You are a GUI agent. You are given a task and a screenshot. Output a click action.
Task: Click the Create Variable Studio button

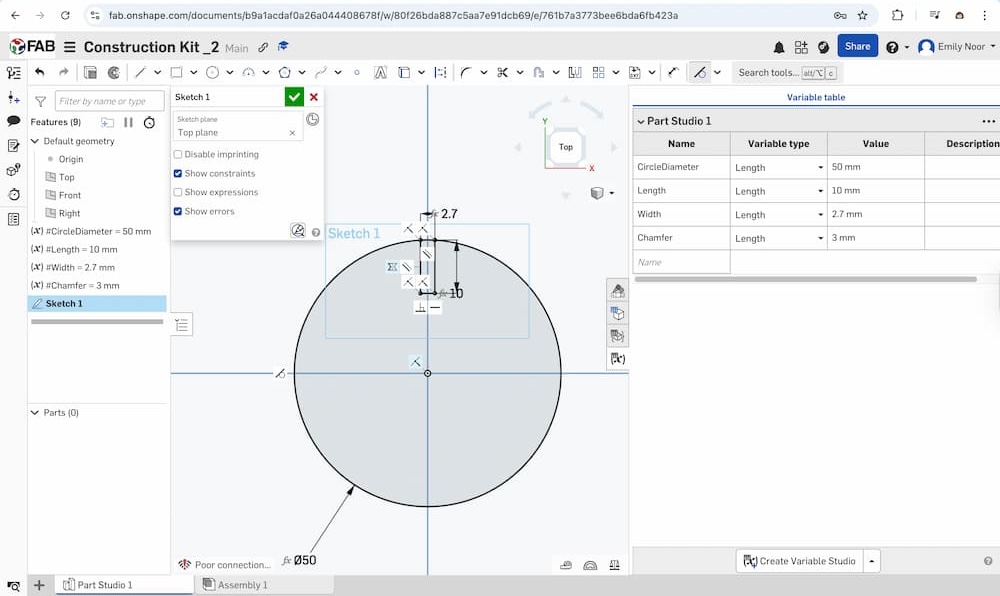pos(799,561)
